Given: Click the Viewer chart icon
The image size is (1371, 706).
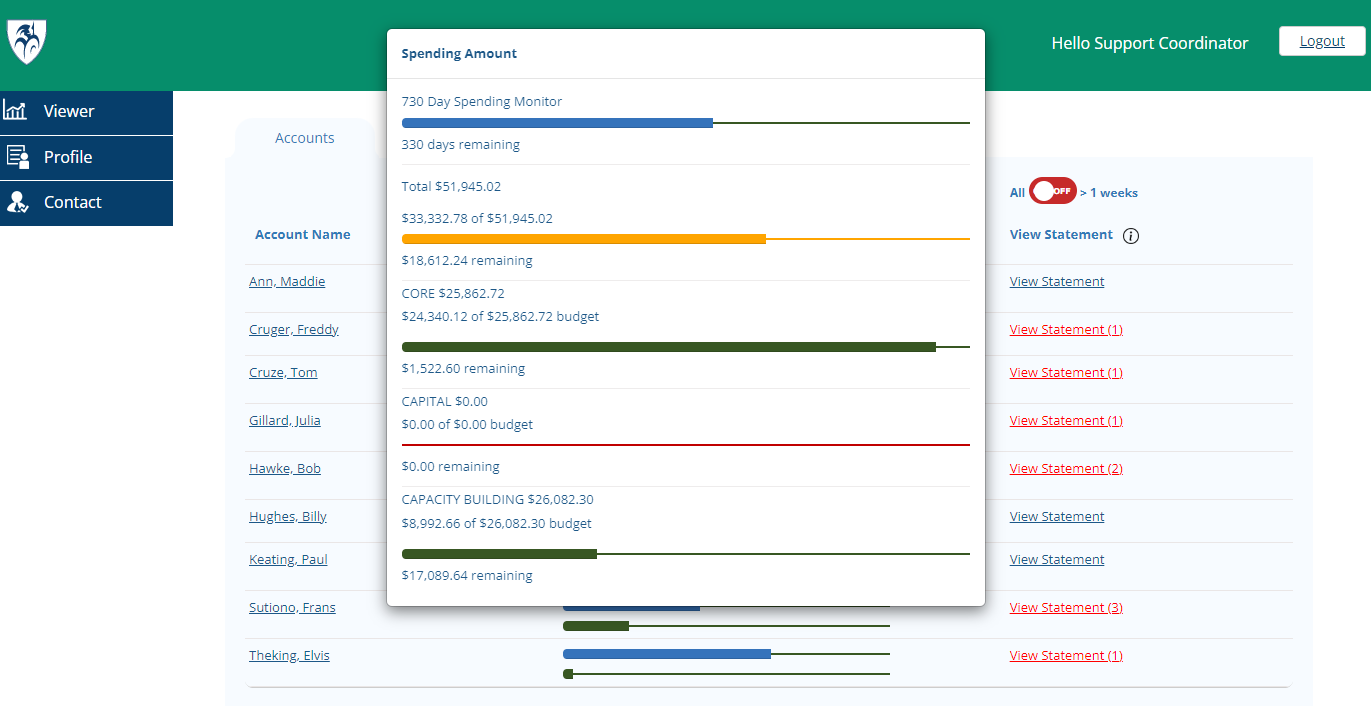Looking at the screenshot, I should tap(16, 111).
